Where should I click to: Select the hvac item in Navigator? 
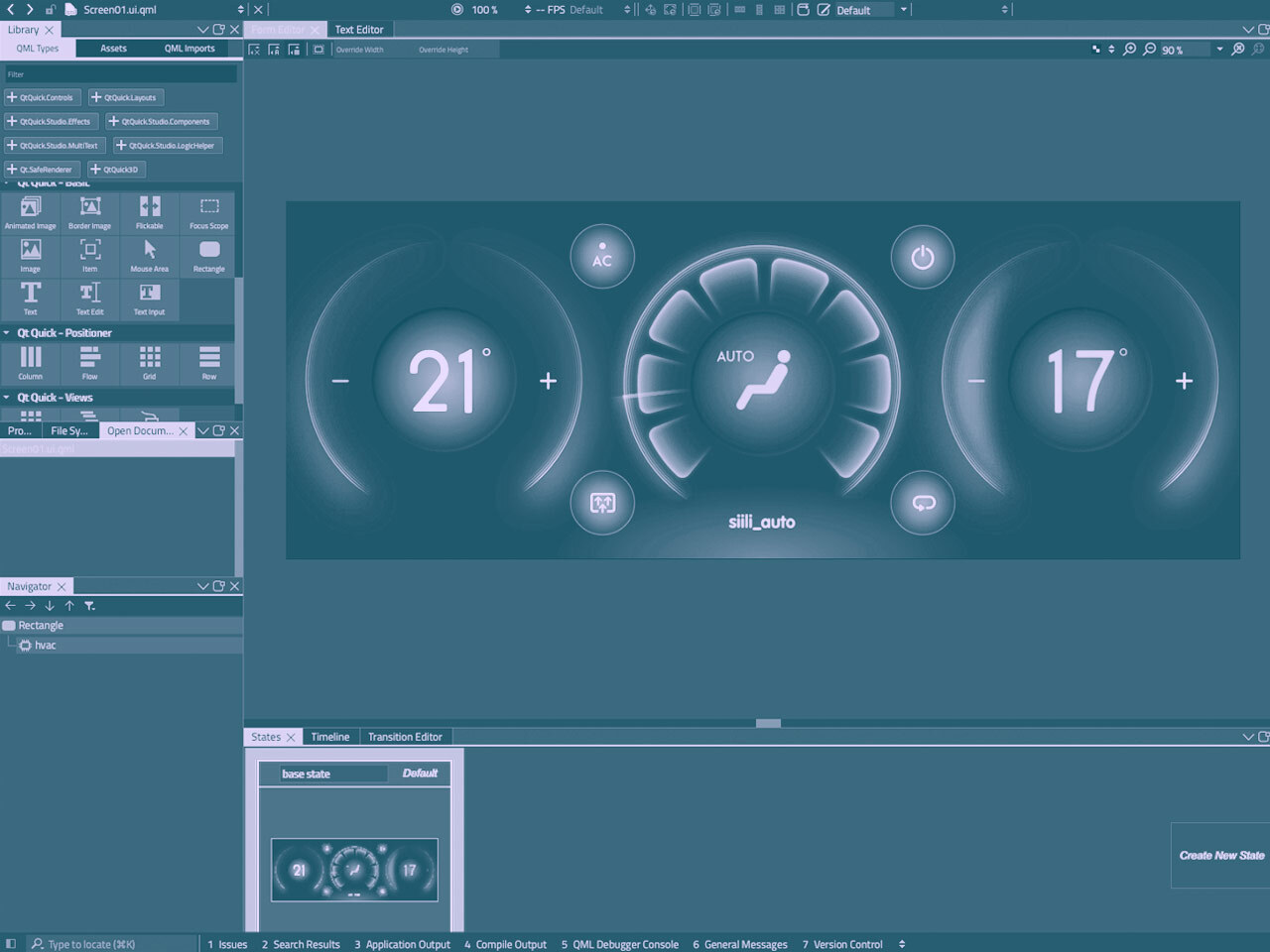tap(44, 645)
